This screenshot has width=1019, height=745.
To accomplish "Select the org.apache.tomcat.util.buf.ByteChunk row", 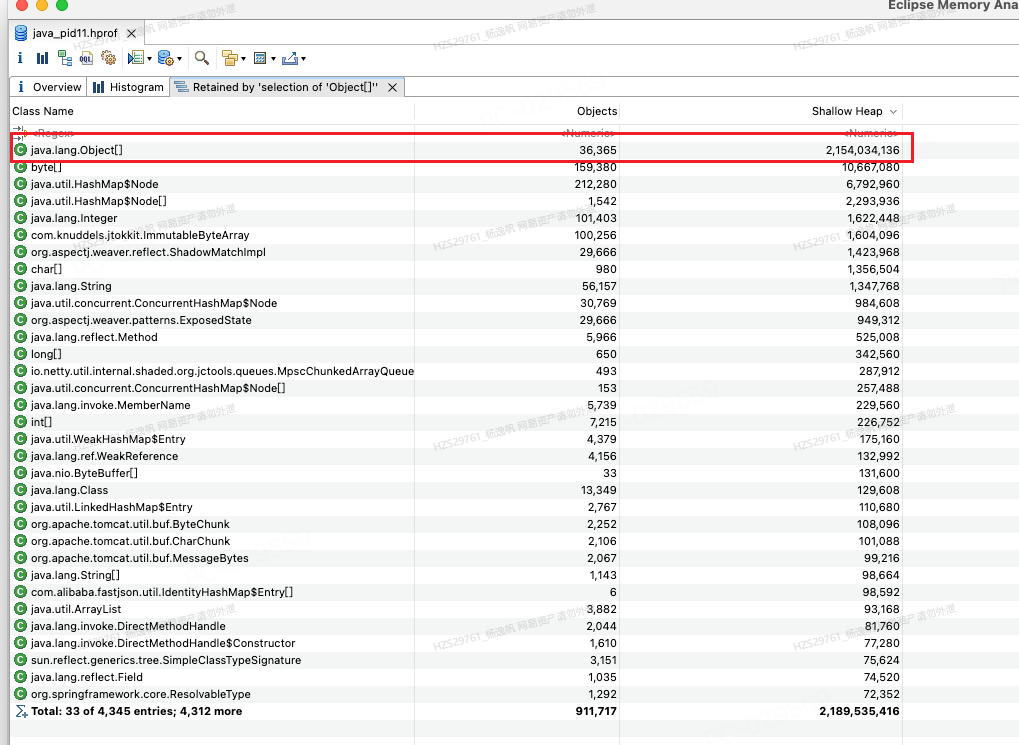I will [456, 524].
